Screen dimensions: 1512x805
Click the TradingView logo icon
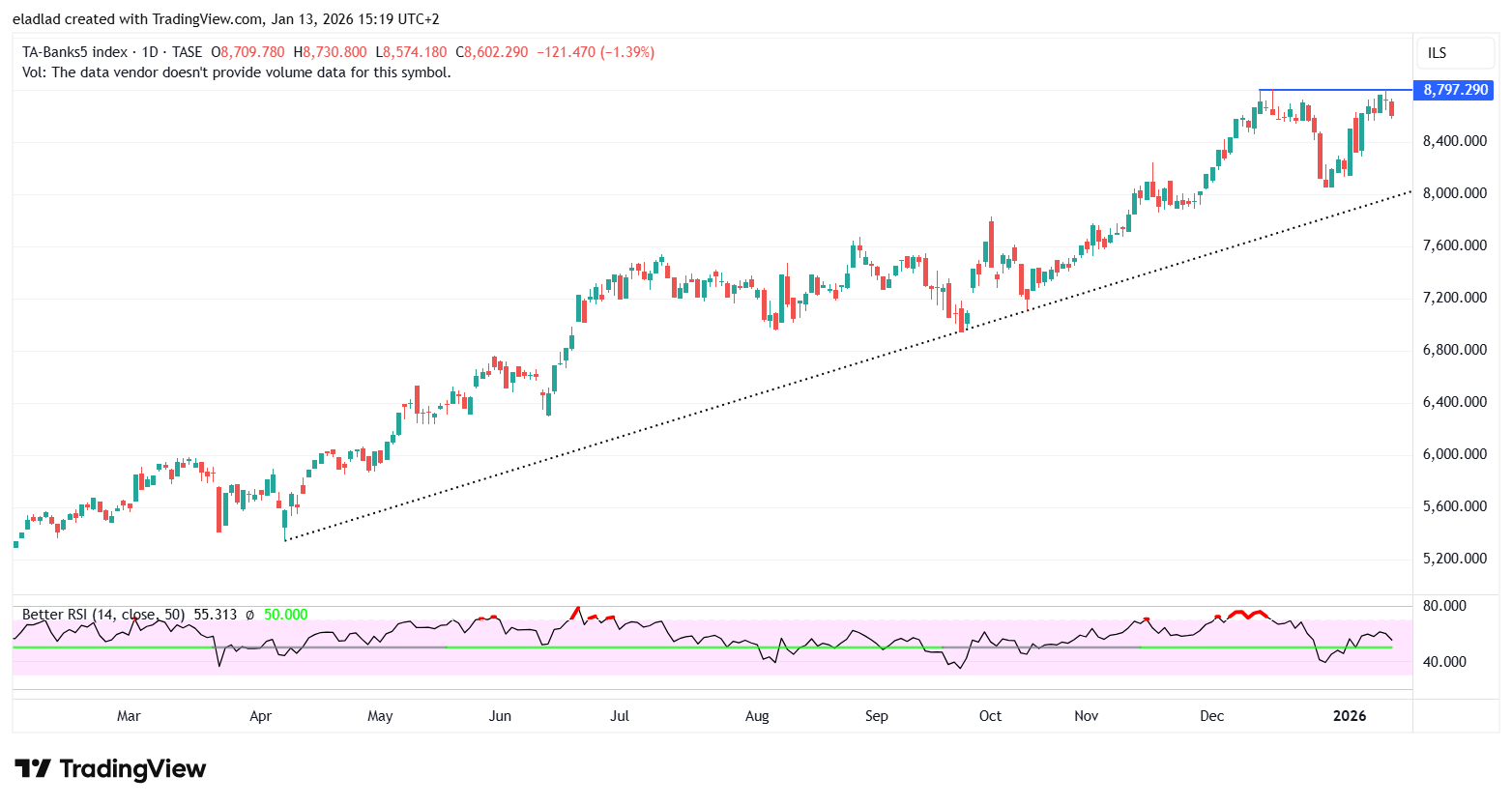pyautogui.click(x=33, y=769)
